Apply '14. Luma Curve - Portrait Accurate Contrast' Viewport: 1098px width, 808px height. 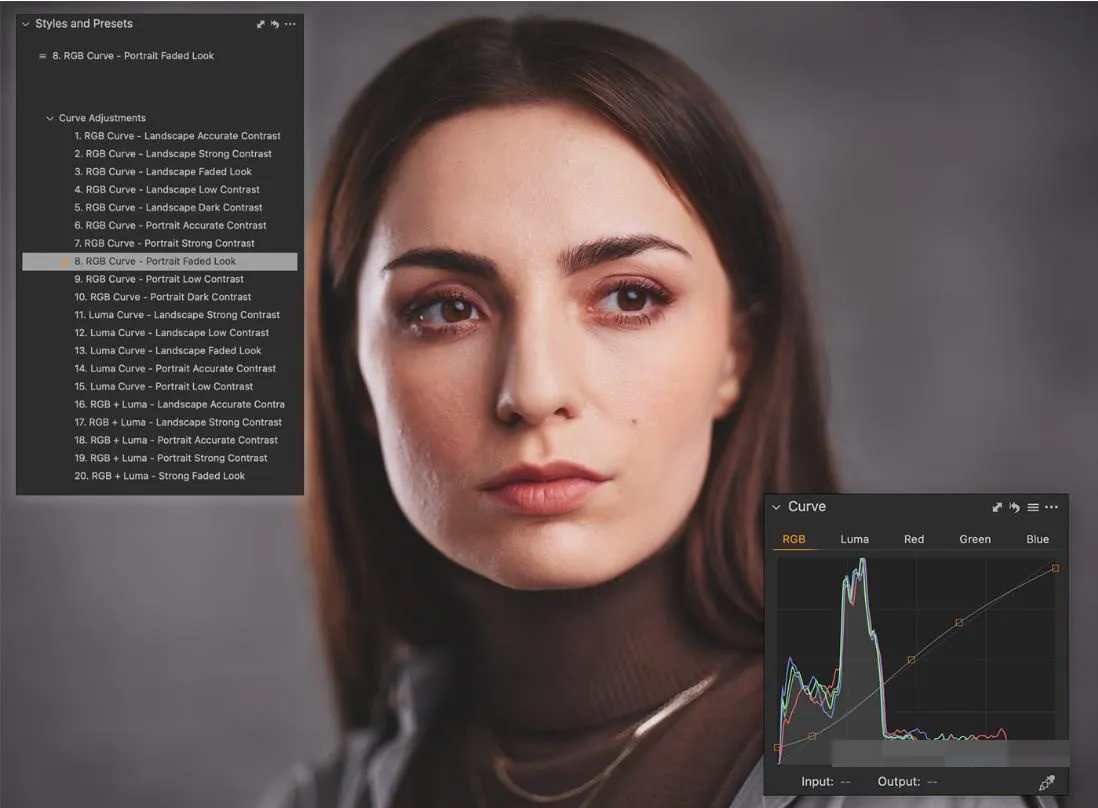(175, 369)
